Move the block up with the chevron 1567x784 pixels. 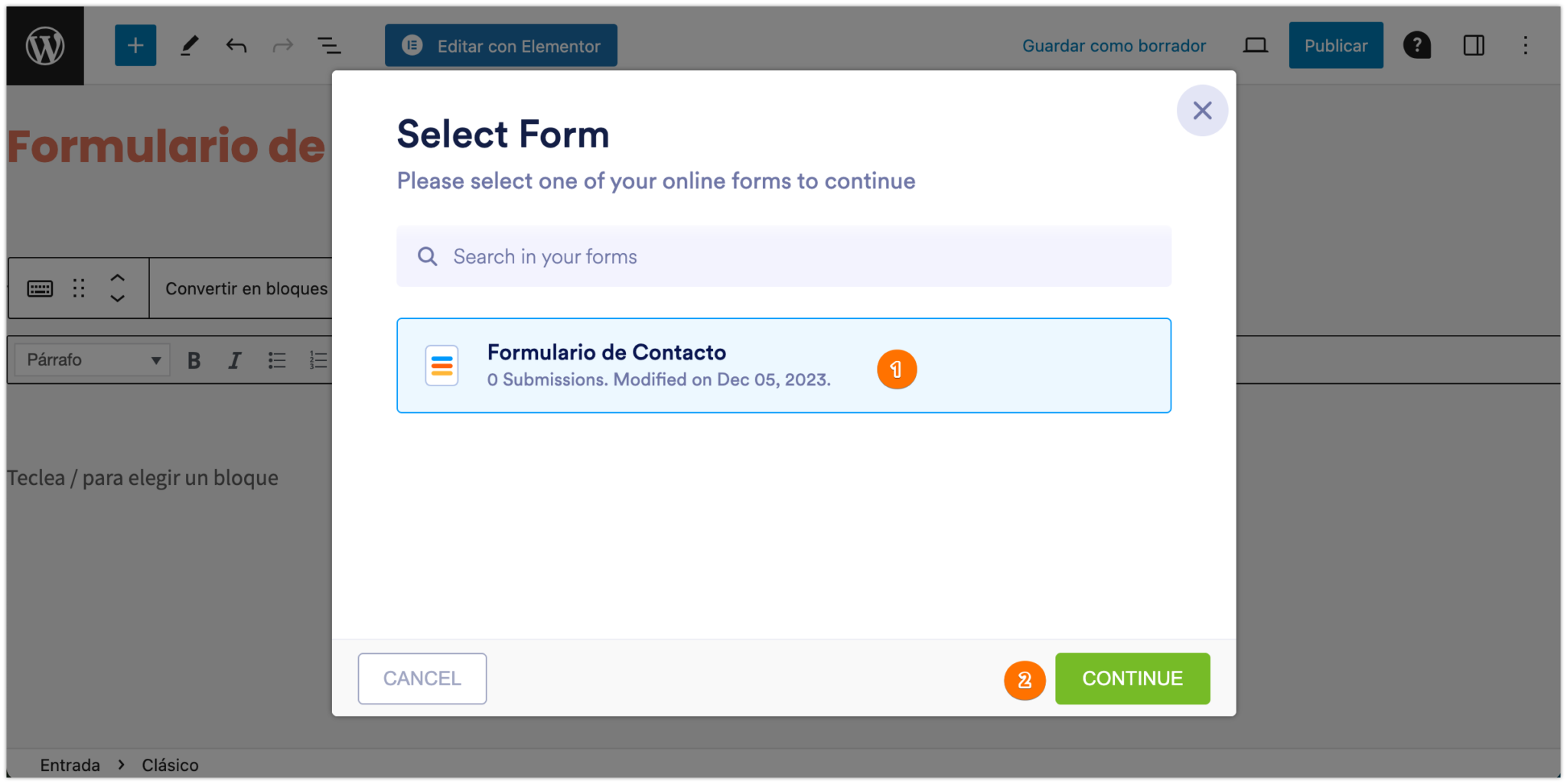pos(118,278)
